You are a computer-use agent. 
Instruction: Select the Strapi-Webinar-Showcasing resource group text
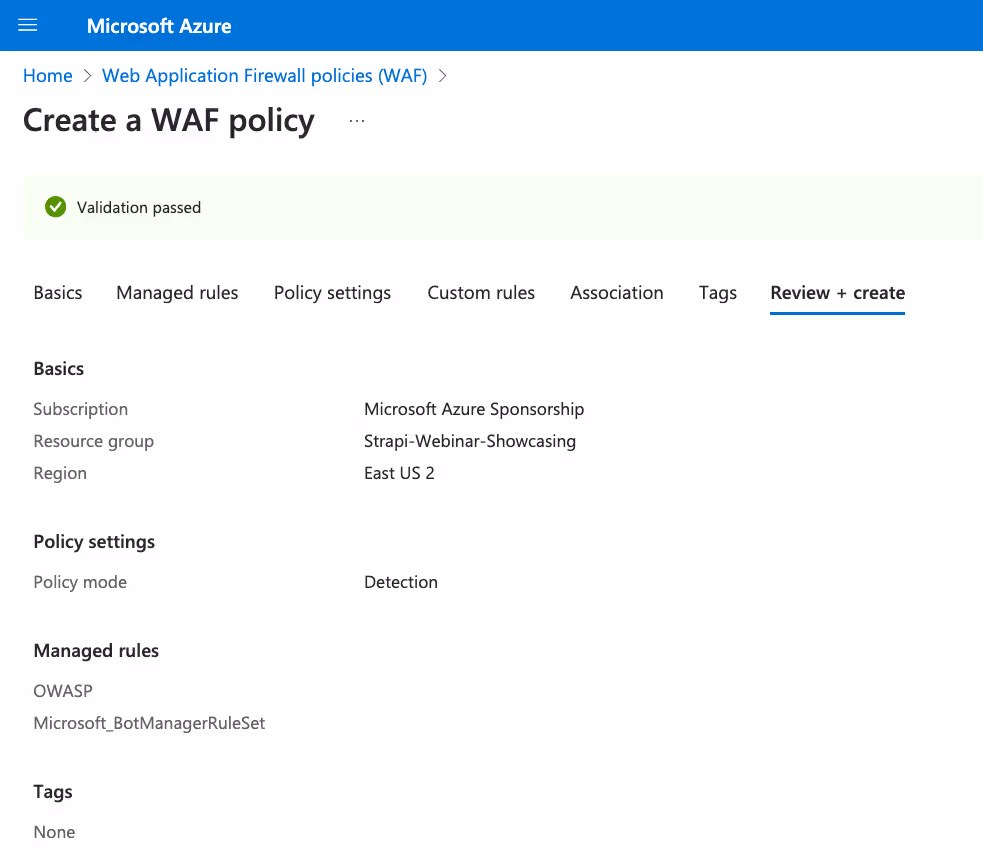pos(470,440)
